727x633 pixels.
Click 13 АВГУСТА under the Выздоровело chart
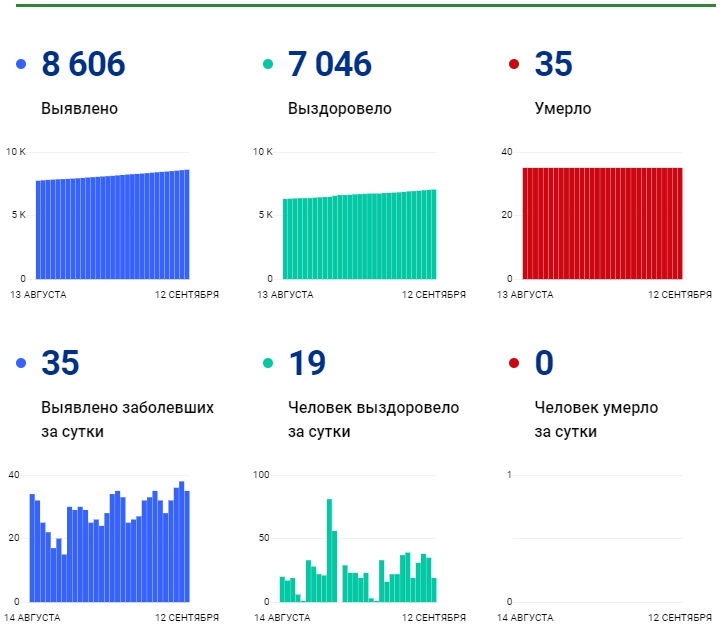point(285,295)
